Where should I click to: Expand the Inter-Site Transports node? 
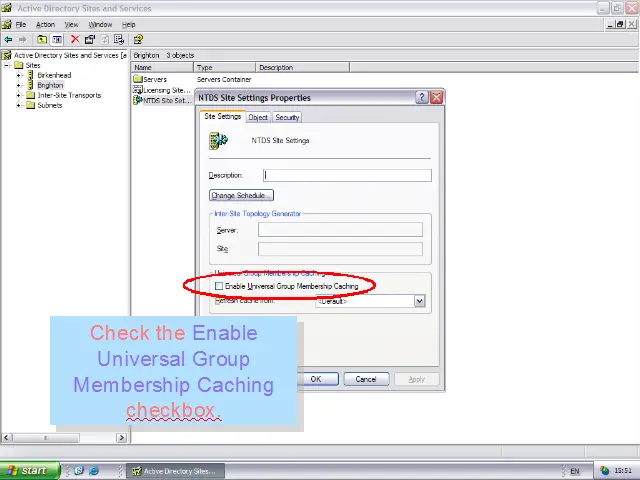(x=18, y=95)
